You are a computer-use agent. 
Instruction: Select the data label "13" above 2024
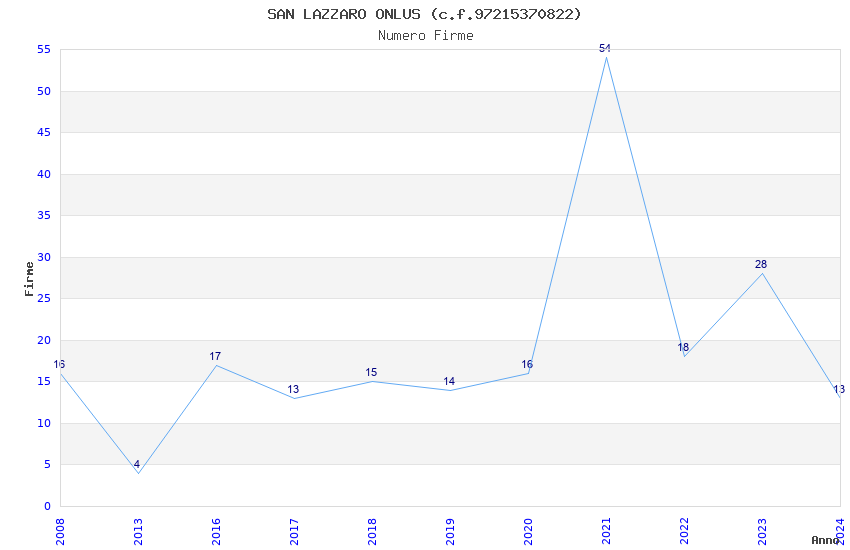[x=839, y=390]
